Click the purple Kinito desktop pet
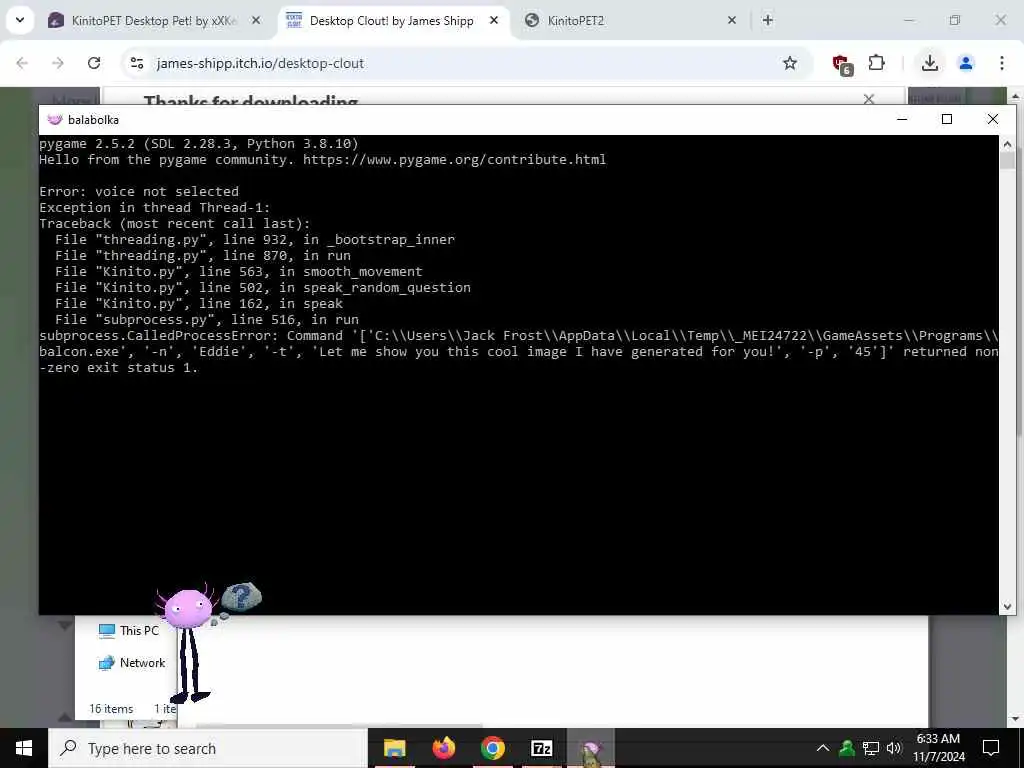 187,643
